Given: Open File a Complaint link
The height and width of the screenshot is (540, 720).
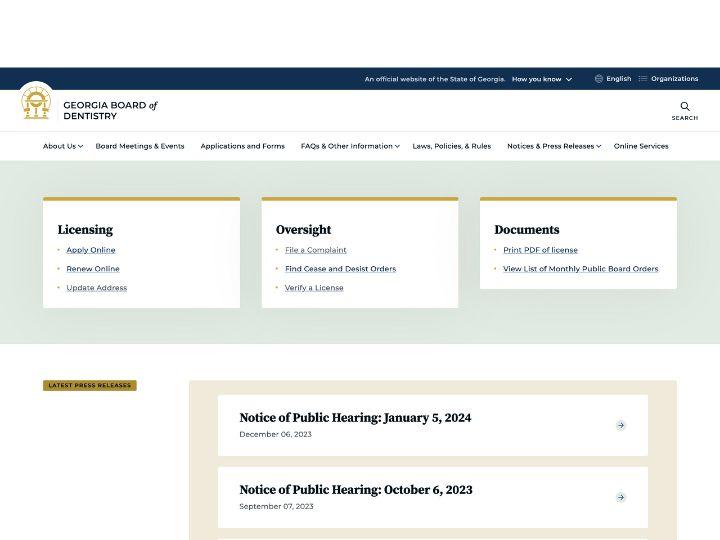Looking at the screenshot, I should pos(315,250).
